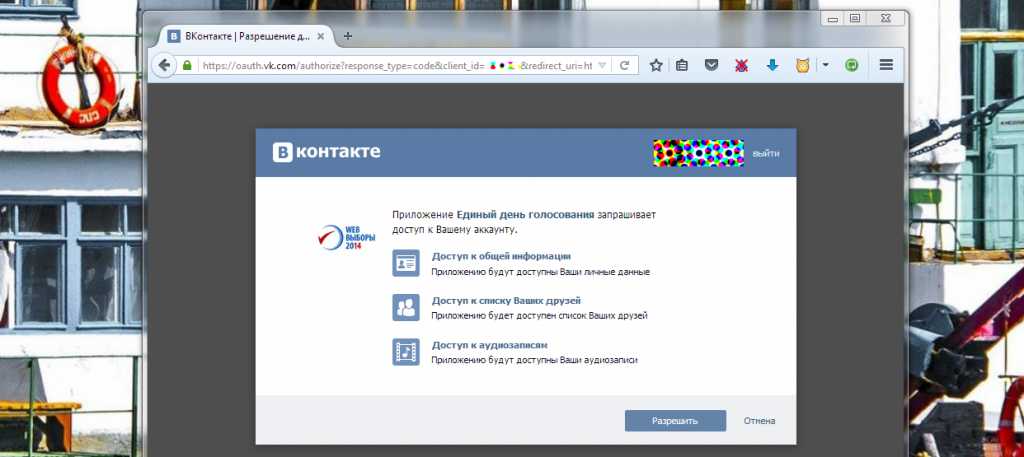
Task: Click text Приложению будут доступны Ваши личные данные
Action: 541,272
